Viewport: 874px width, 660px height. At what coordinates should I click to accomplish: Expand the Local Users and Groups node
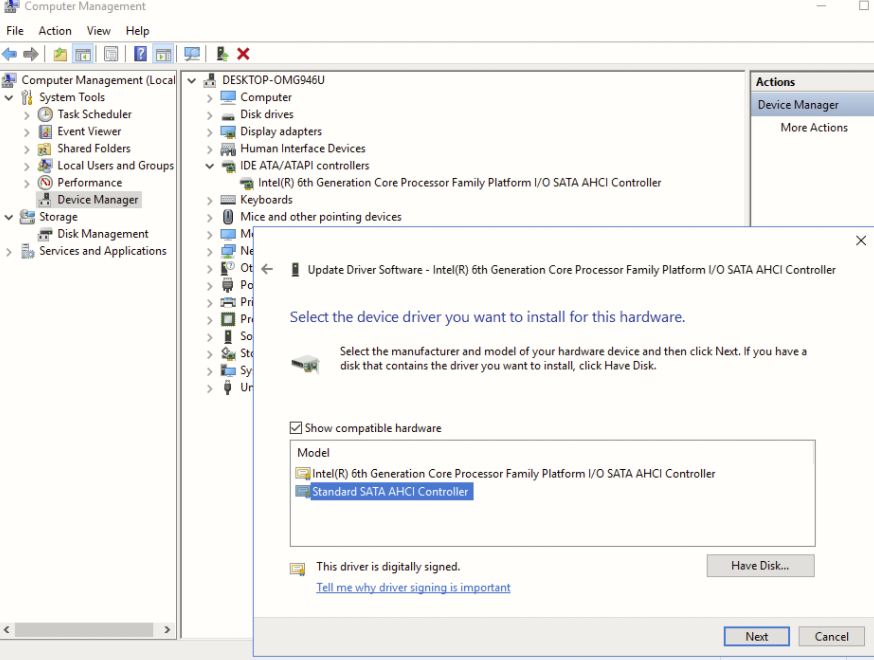[27, 167]
